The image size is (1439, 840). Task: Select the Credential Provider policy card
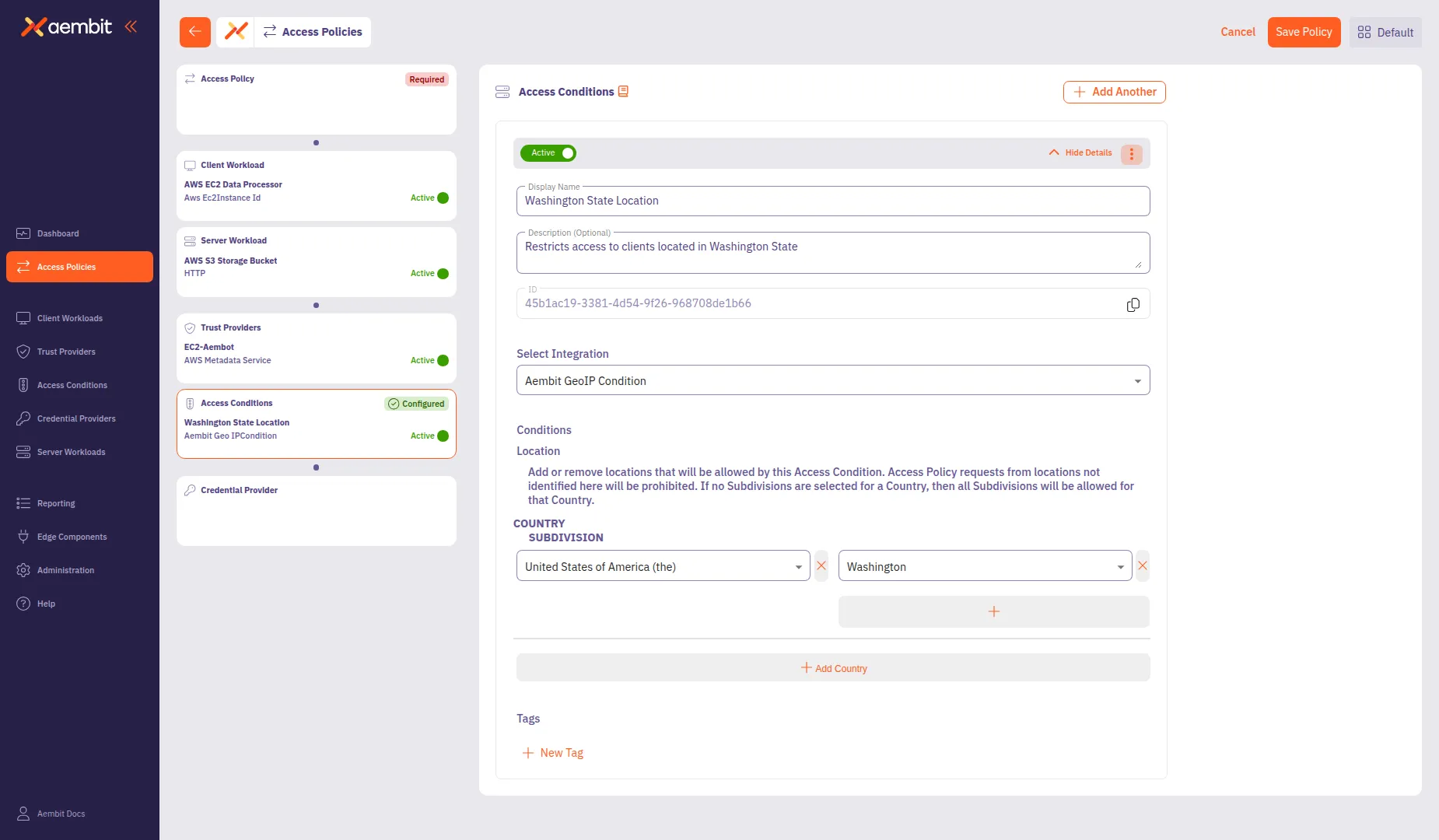316,511
